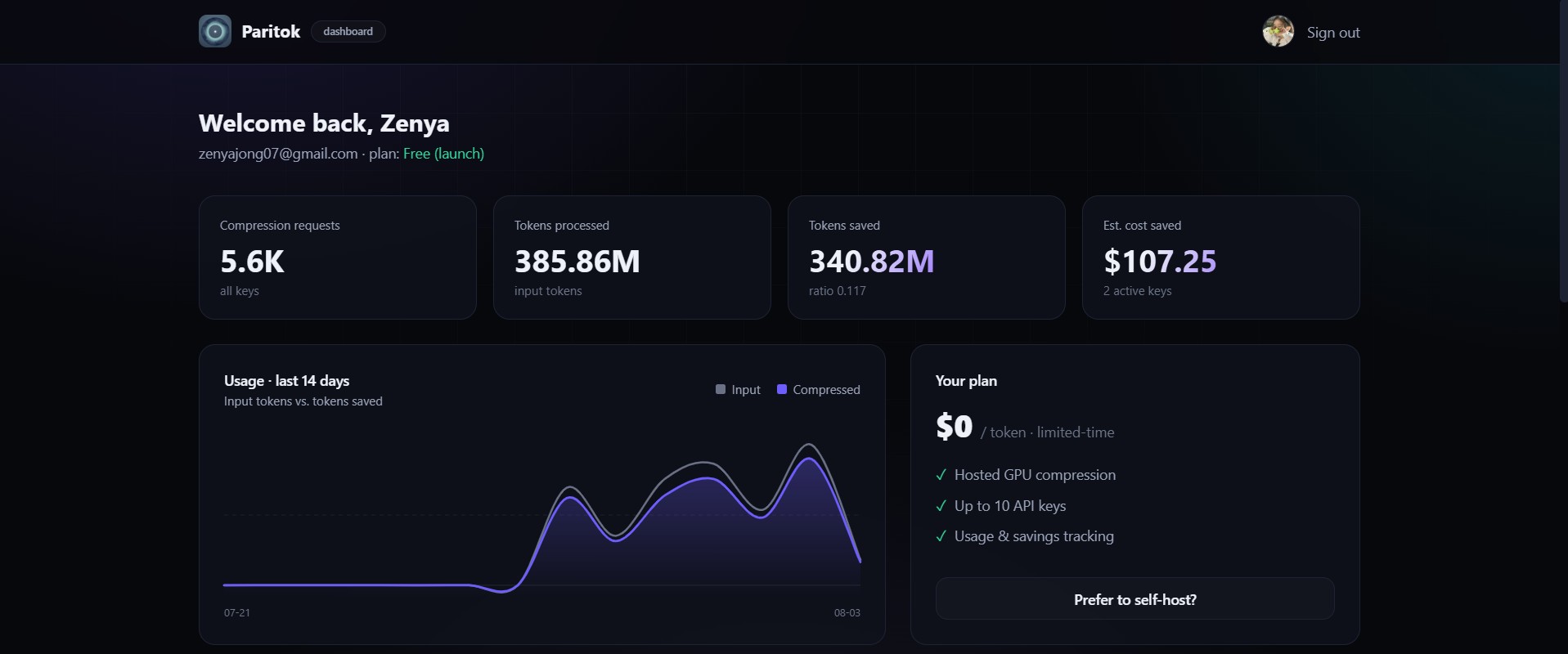The image size is (1568, 654).
Task: Toggle the Input legend swatch
Action: tap(721, 389)
